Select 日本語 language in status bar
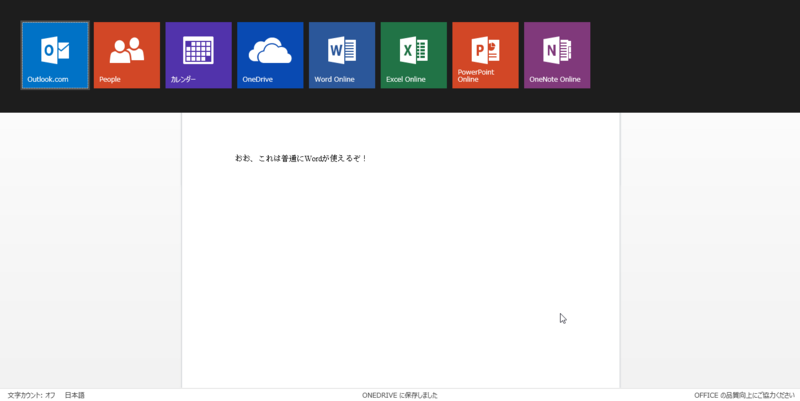 click(x=75, y=395)
